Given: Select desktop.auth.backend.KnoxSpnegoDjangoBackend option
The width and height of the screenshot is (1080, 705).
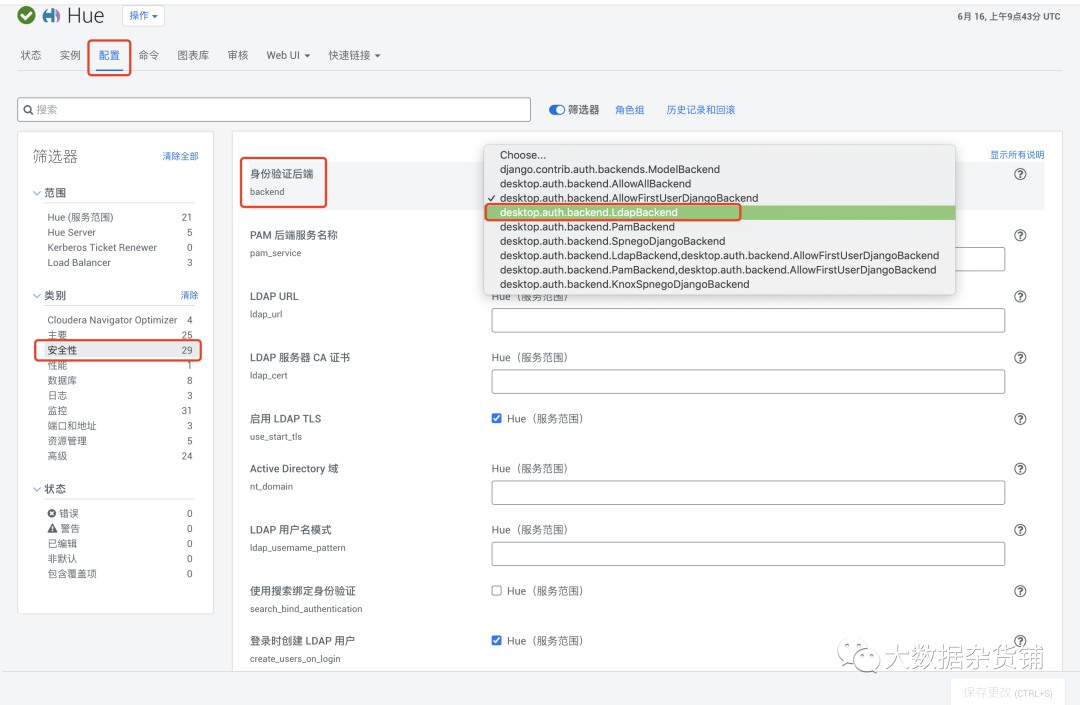Looking at the screenshot, I should (x=719, y=284).
